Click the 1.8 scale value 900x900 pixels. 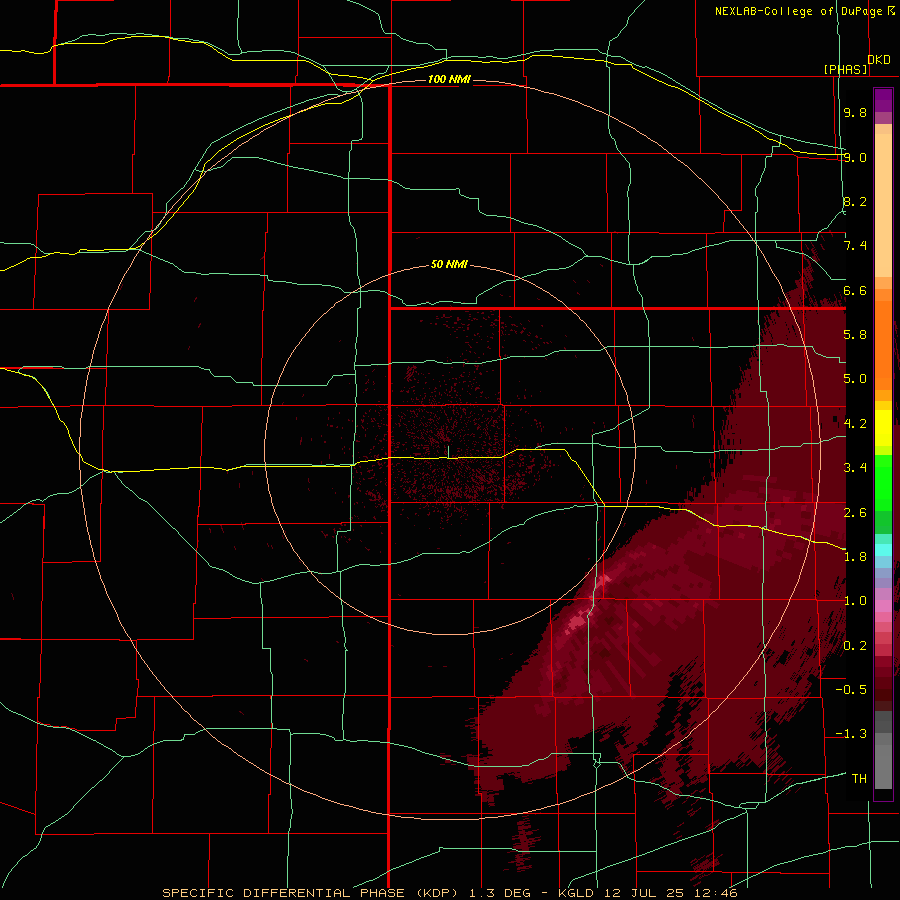coord(855,557)
